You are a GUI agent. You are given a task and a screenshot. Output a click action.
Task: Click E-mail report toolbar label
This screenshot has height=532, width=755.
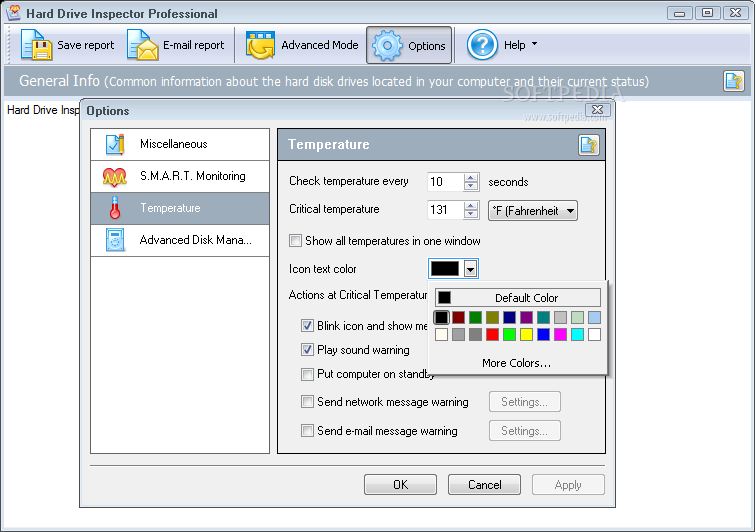194,45
